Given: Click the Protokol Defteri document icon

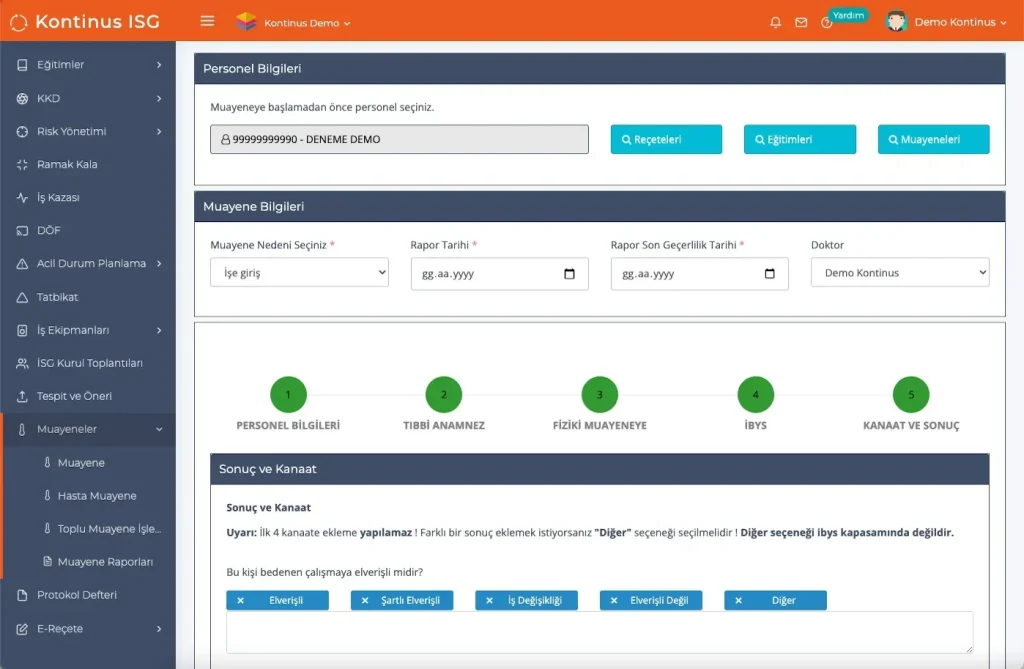Looking at the screenshot, I should coord(22,595).
